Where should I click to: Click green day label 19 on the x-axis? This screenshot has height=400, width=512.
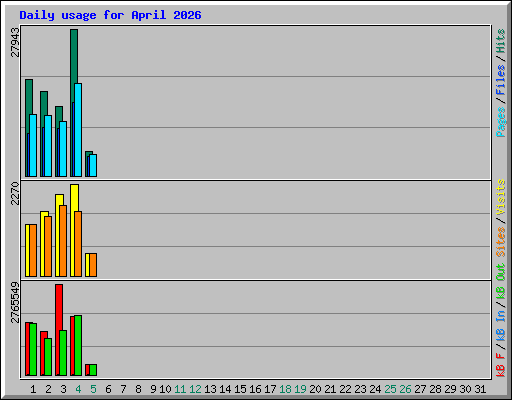click(300, 389)
